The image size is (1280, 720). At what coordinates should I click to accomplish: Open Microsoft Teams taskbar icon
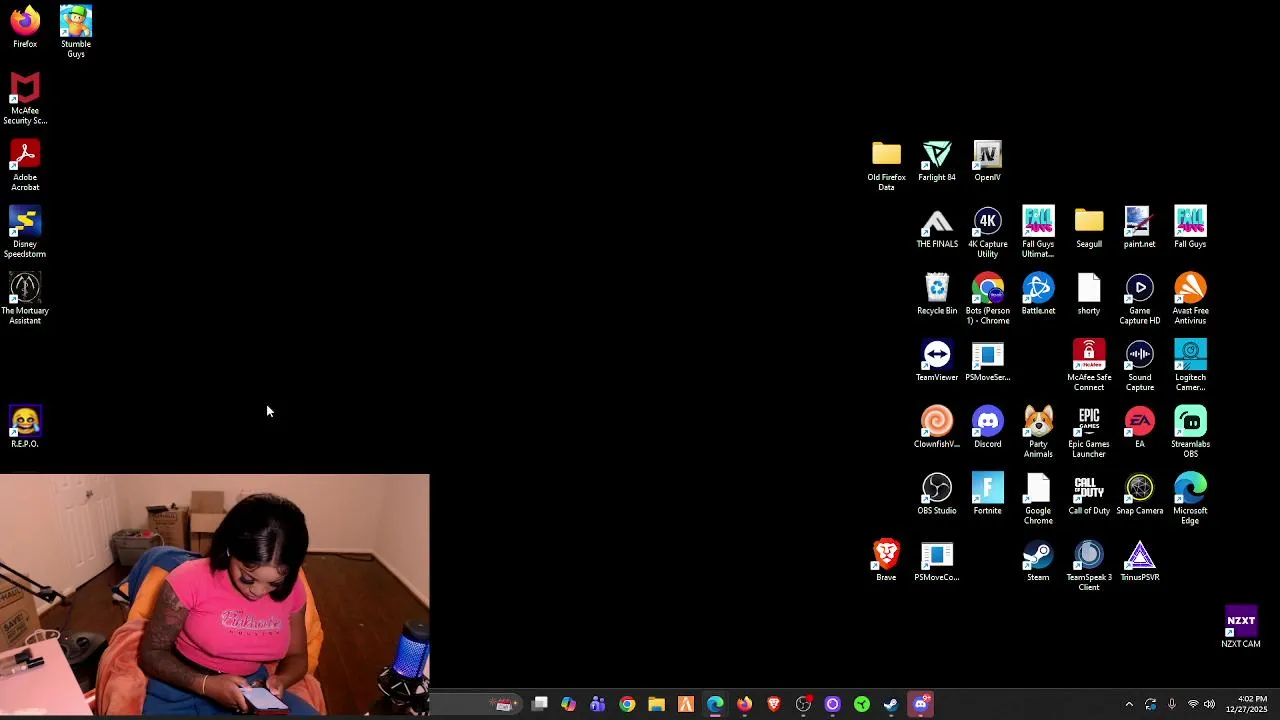click(598, 704)
